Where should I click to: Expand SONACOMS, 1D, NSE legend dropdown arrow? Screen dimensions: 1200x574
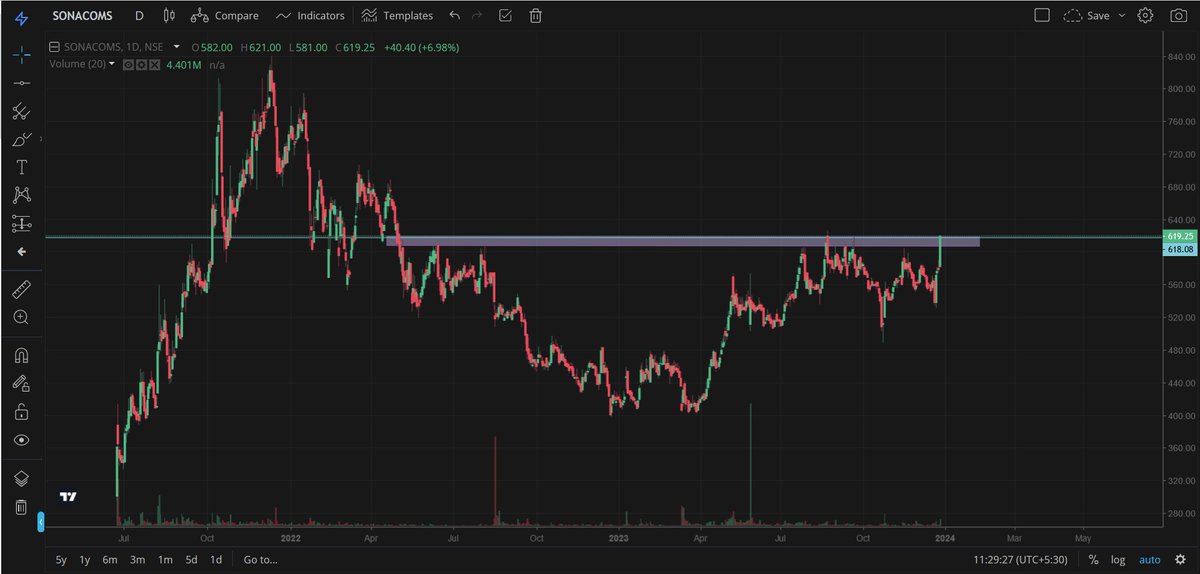coord(176,47)
